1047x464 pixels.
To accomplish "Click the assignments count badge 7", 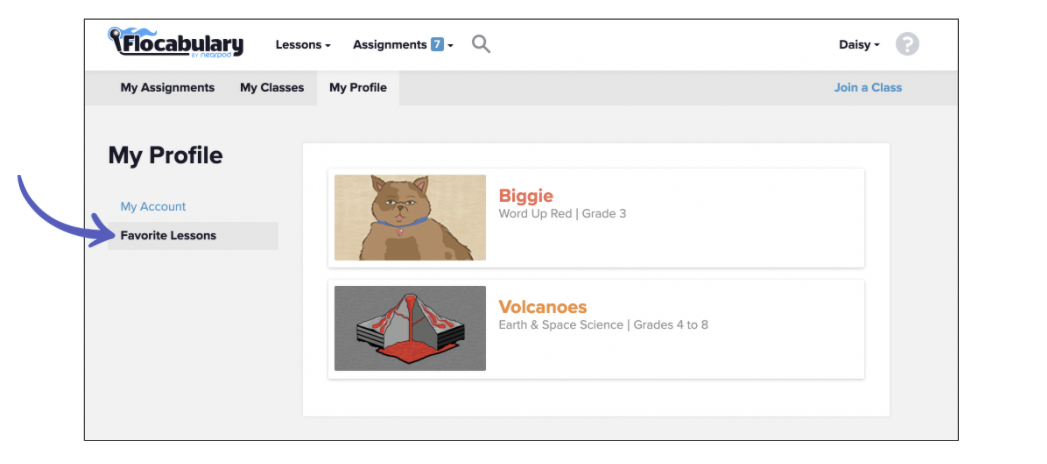I will (437, 45).
